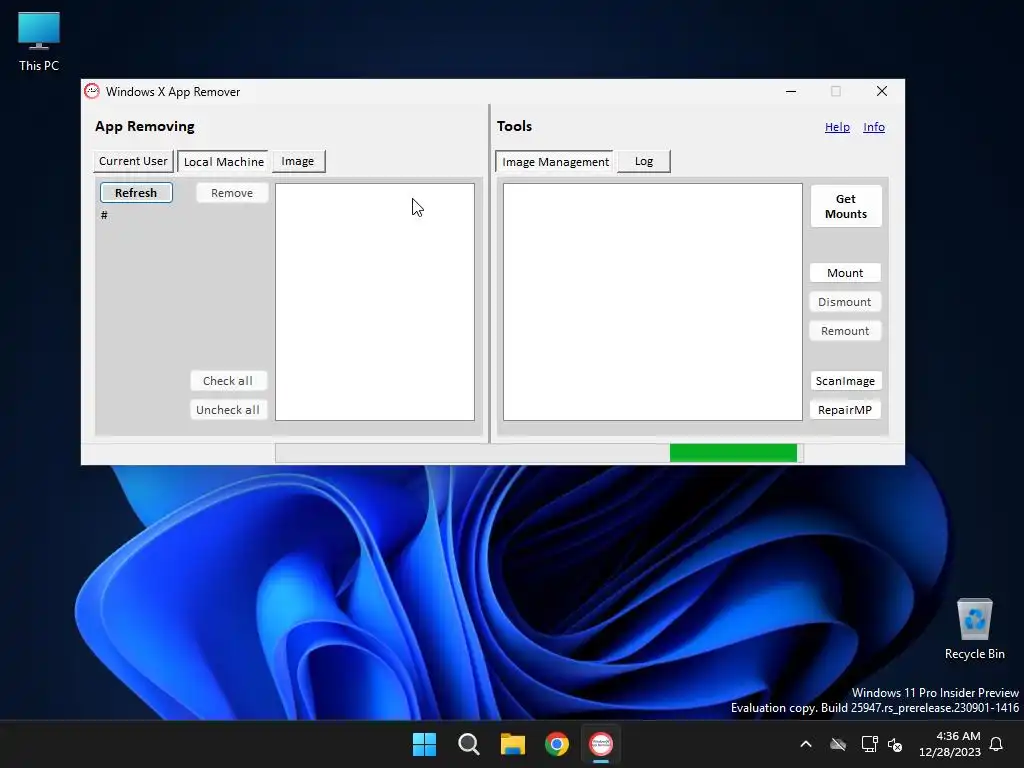Open the Windows Start menu
This screenshot has height=768, width=1024.
click(424, 744)
